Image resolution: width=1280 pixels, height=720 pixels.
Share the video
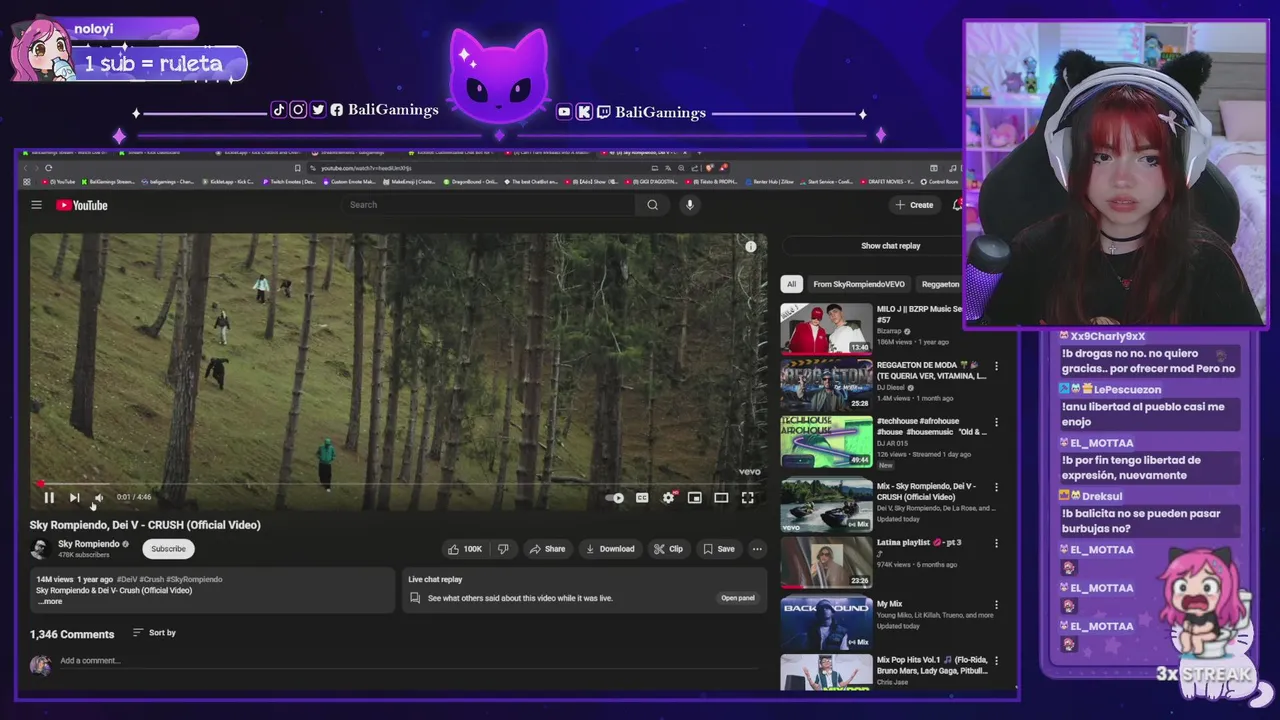pyautogui.click(x=547, y=549)
